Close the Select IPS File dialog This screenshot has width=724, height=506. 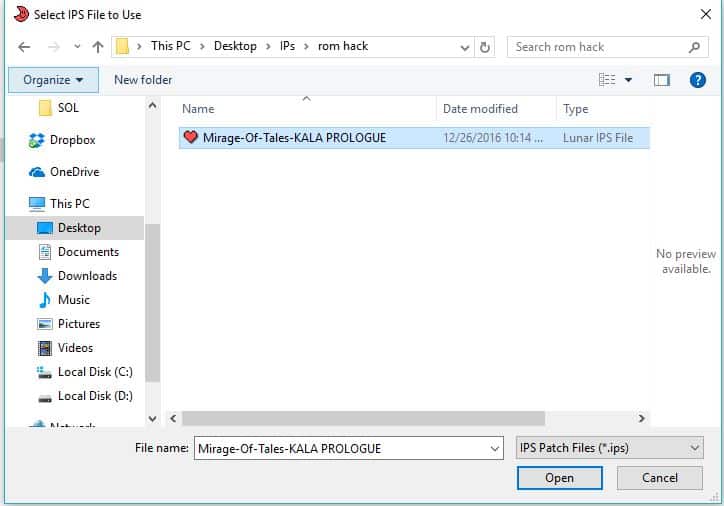tap(706, 14)
